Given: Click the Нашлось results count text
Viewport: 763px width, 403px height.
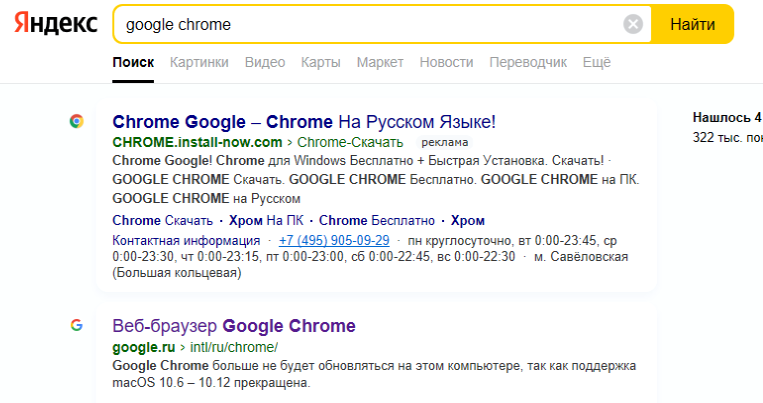Looking at the screenshot, I should (727, 117).
